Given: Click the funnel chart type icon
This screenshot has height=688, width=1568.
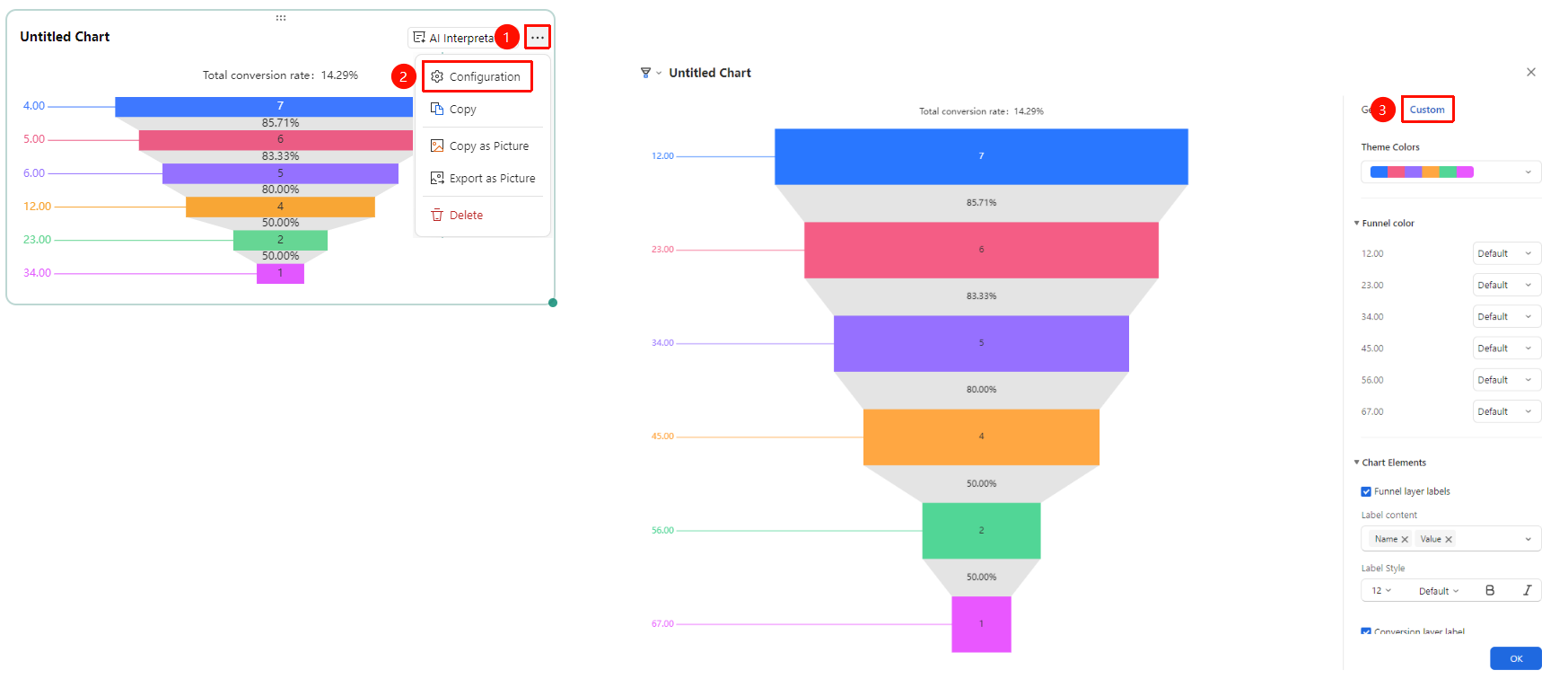Looking at the screenshot, I should click(645, 73).
